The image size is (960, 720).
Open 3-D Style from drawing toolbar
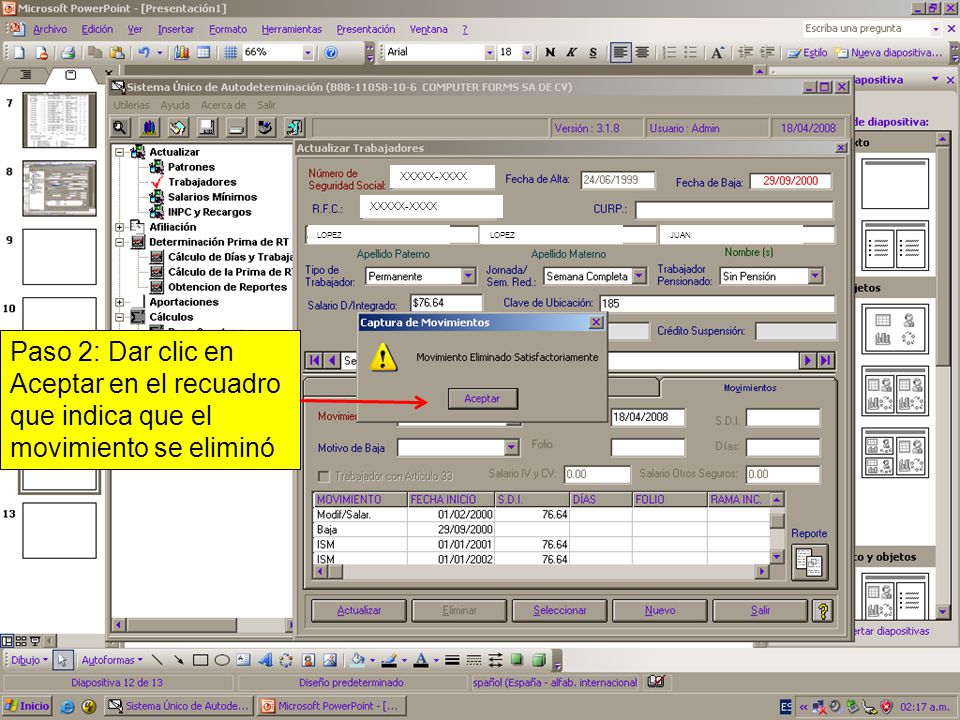click(539, 660)
